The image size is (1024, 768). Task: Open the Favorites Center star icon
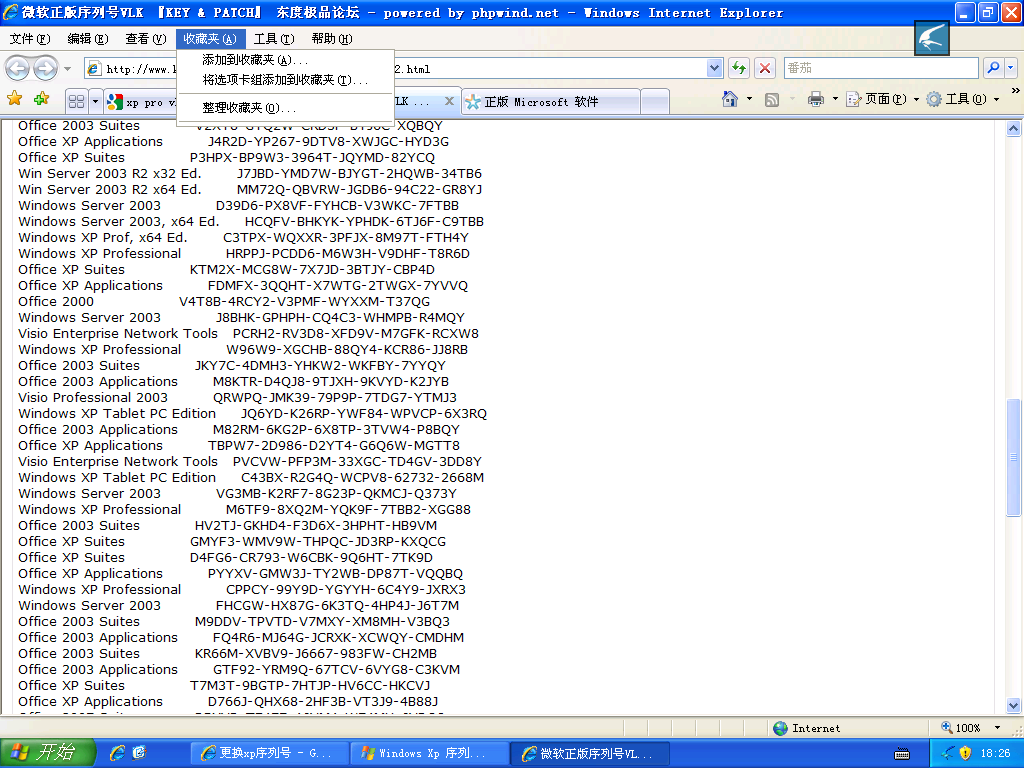[x=14, y=99]
